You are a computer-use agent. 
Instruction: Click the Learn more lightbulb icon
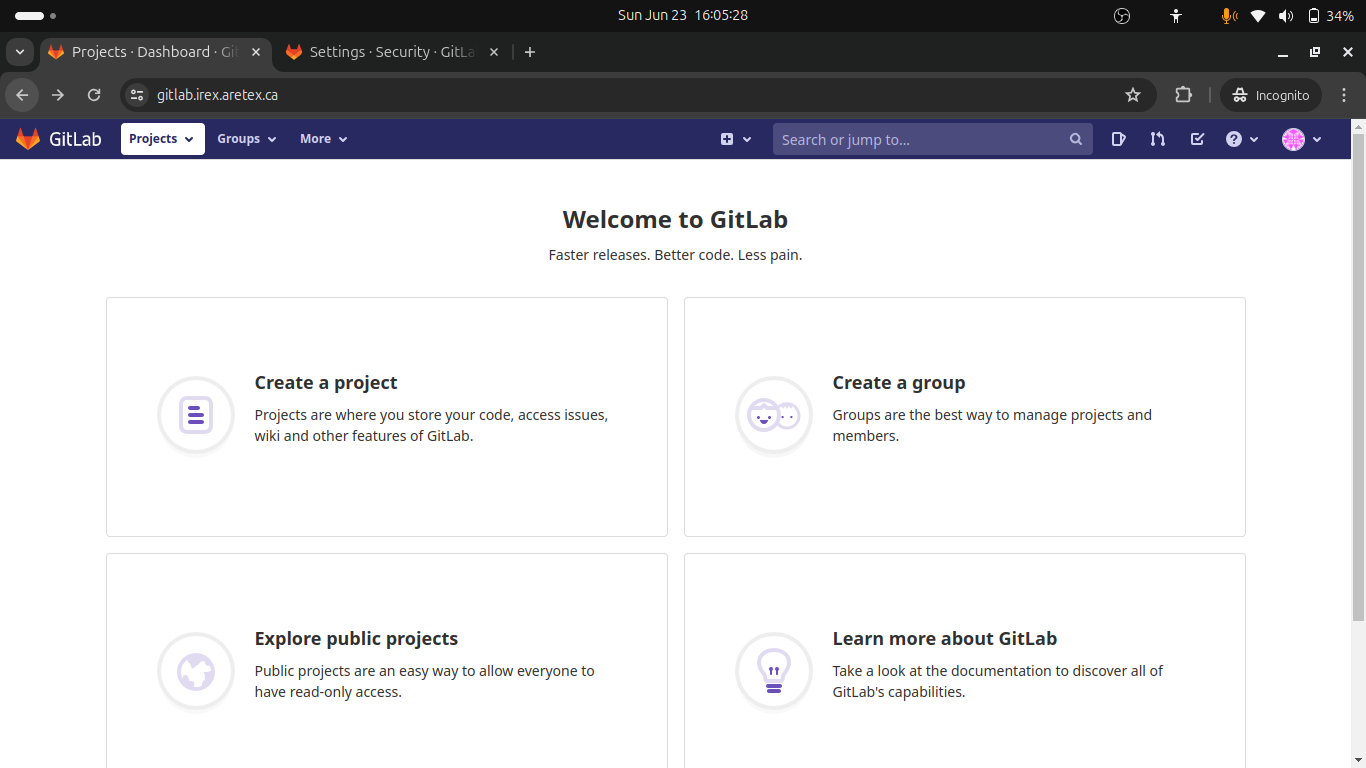point(774,671)
